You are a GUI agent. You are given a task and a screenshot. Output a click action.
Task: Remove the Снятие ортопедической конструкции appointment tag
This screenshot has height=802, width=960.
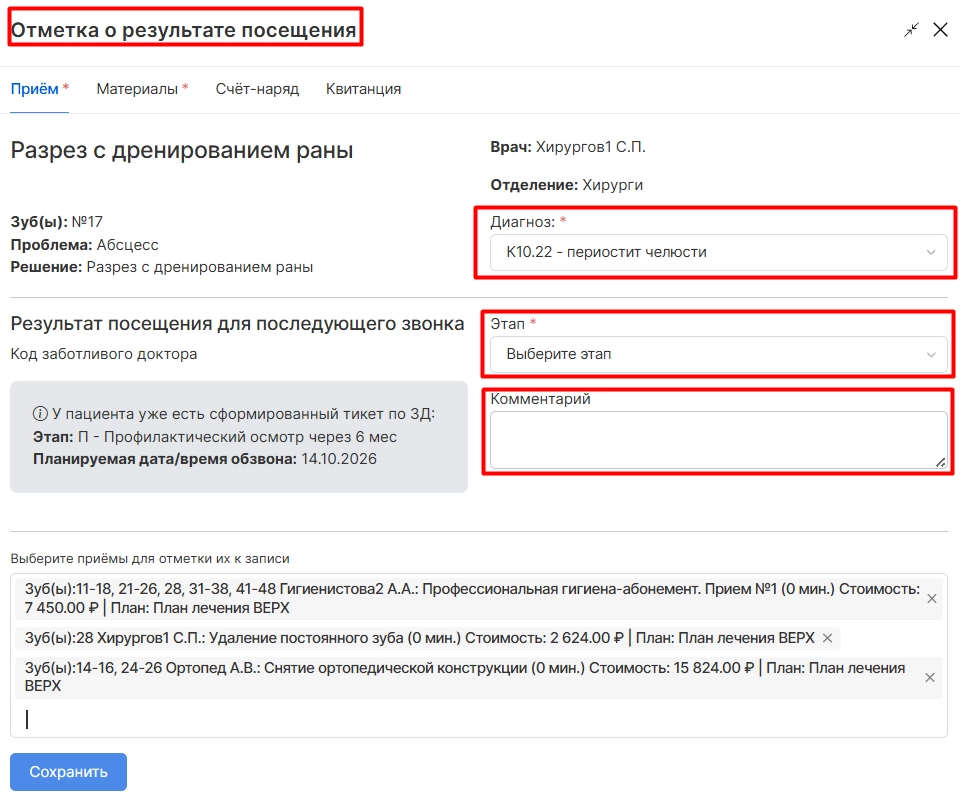(x=929, y=677)
